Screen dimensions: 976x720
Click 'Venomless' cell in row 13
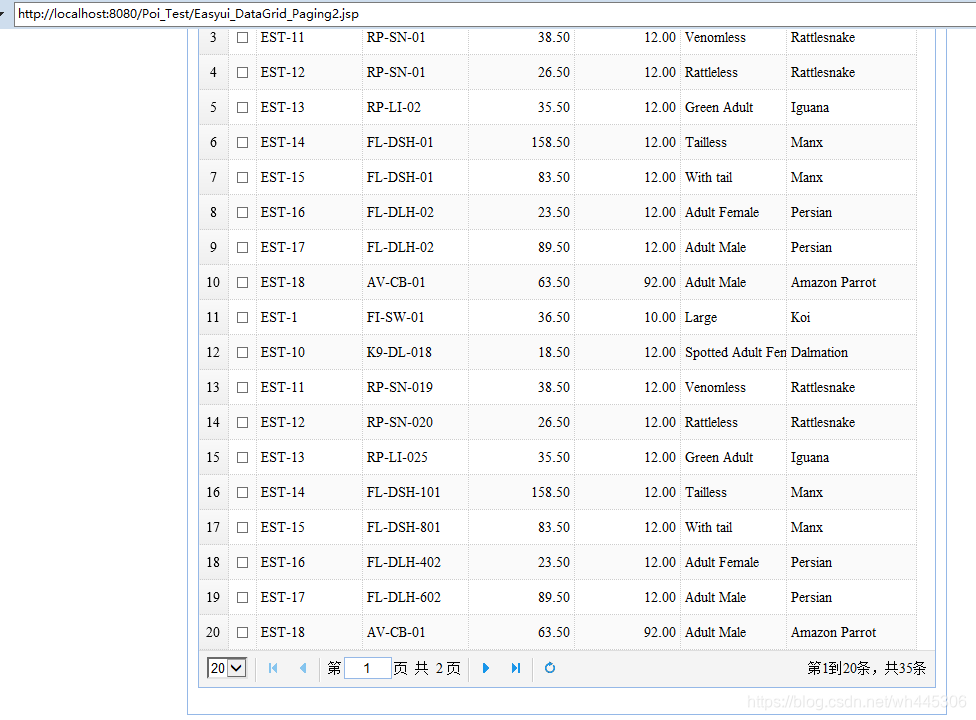click(x=734, y=387)
